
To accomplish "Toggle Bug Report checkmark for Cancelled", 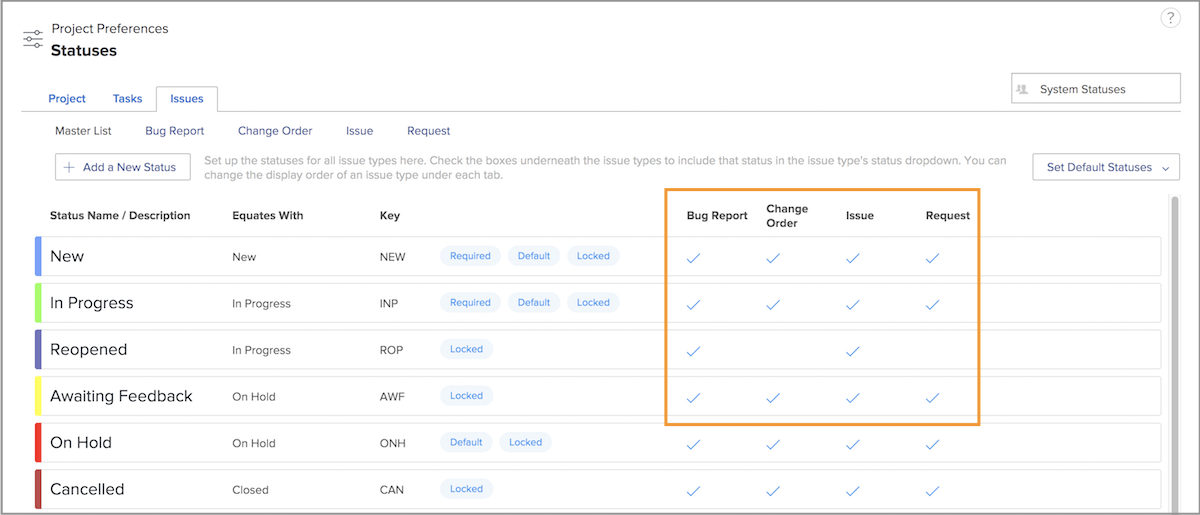I will (x=693, y=491).
